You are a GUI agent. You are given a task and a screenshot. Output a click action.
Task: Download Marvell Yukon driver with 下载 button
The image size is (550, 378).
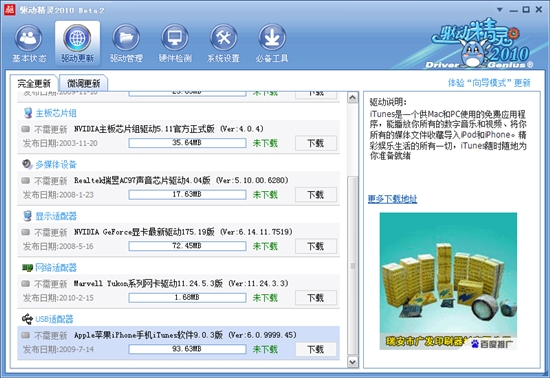316,298
